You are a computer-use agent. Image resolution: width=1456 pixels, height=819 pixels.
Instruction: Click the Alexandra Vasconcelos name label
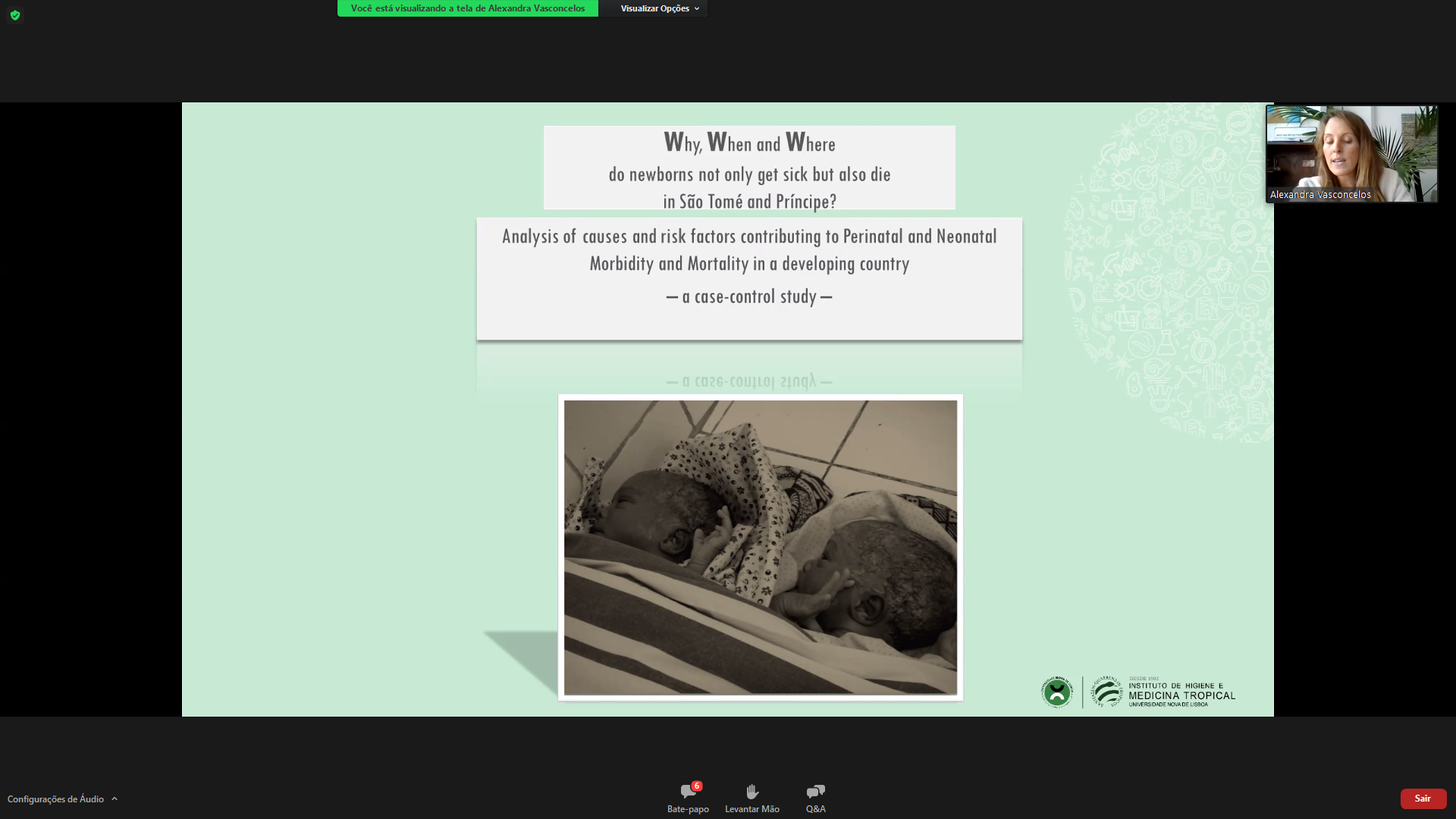(x=1319, y=195)
